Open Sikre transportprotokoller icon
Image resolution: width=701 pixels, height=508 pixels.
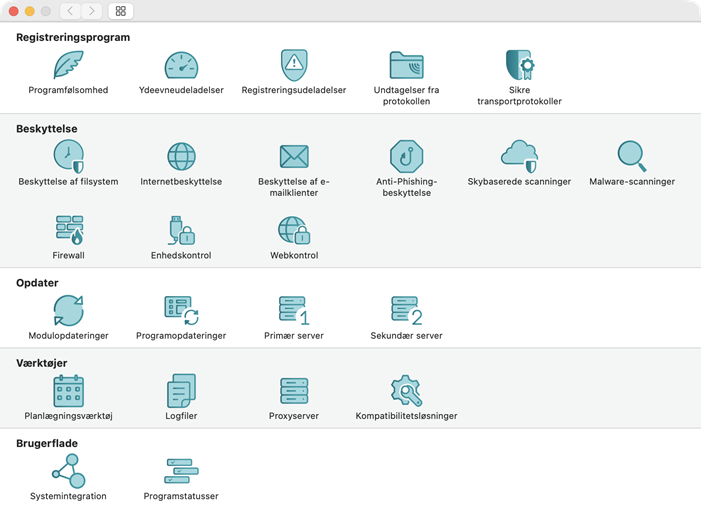pyautogui.click(x=519, y=65)
